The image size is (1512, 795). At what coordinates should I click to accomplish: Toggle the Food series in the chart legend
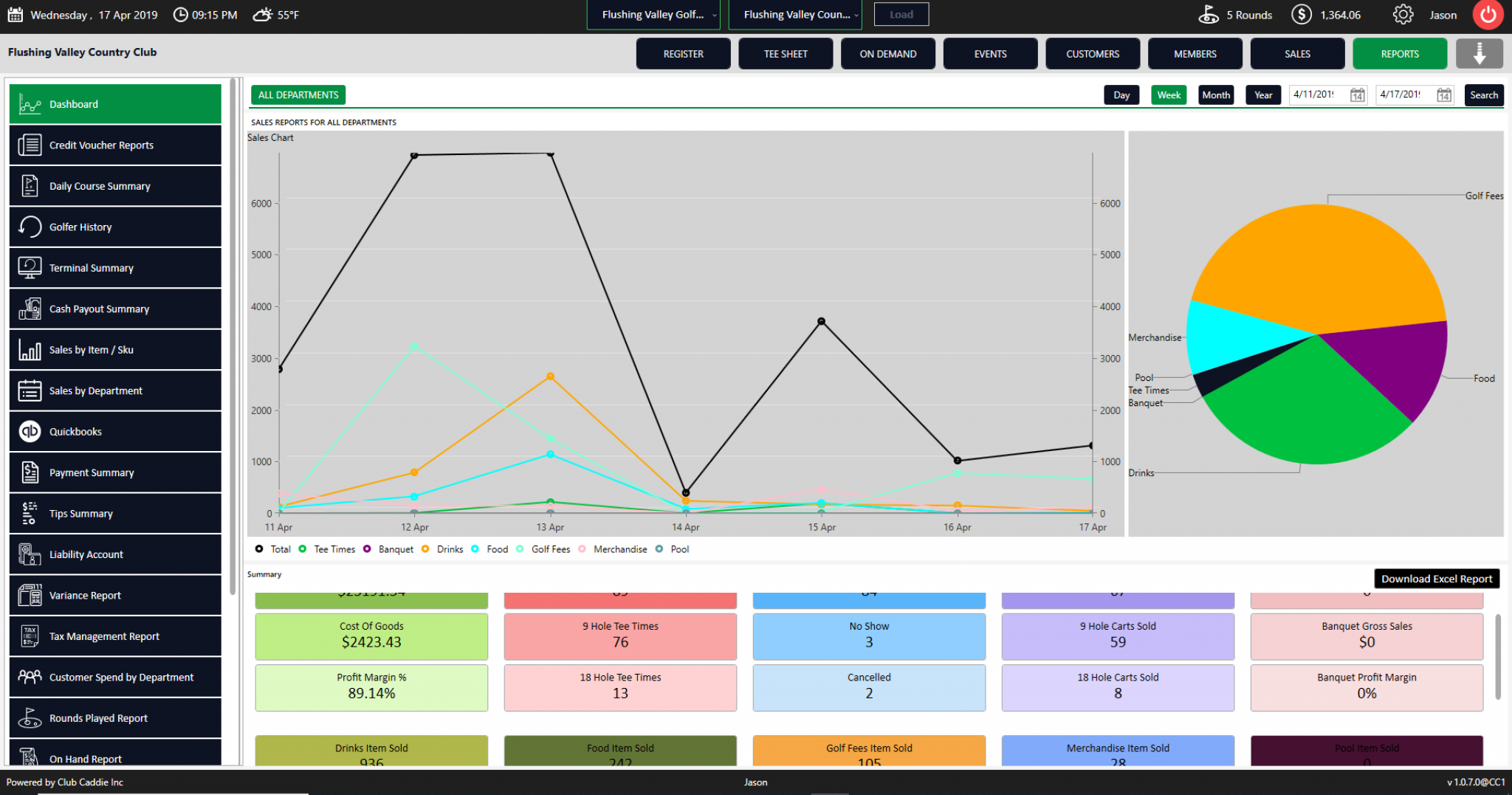pos(489,549)
